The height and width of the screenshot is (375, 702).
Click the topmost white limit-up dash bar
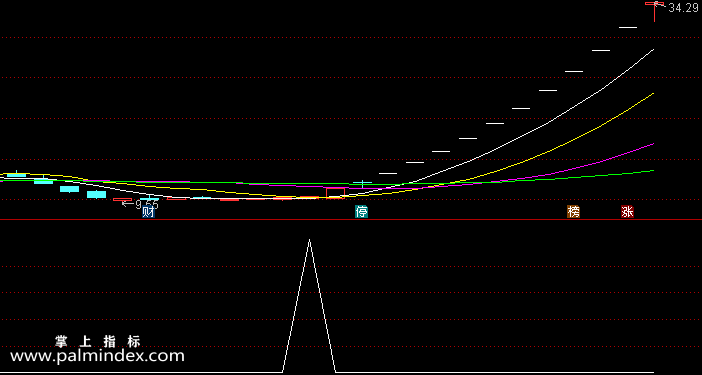click(628, 27)
